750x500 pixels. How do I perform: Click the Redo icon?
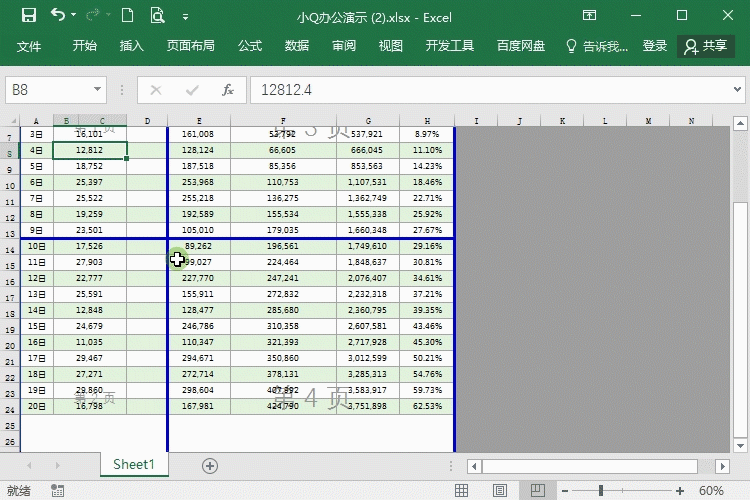tap(93, 16)
